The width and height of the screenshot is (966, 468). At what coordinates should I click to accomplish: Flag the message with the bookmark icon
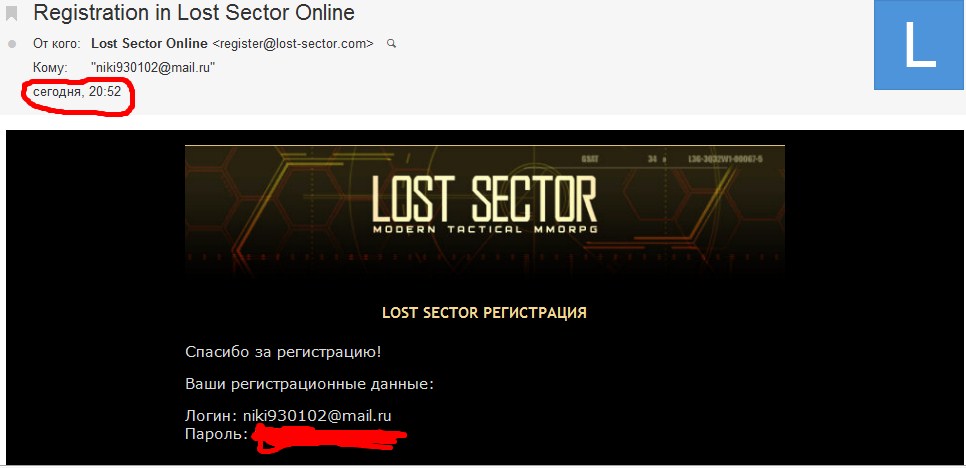12,13
